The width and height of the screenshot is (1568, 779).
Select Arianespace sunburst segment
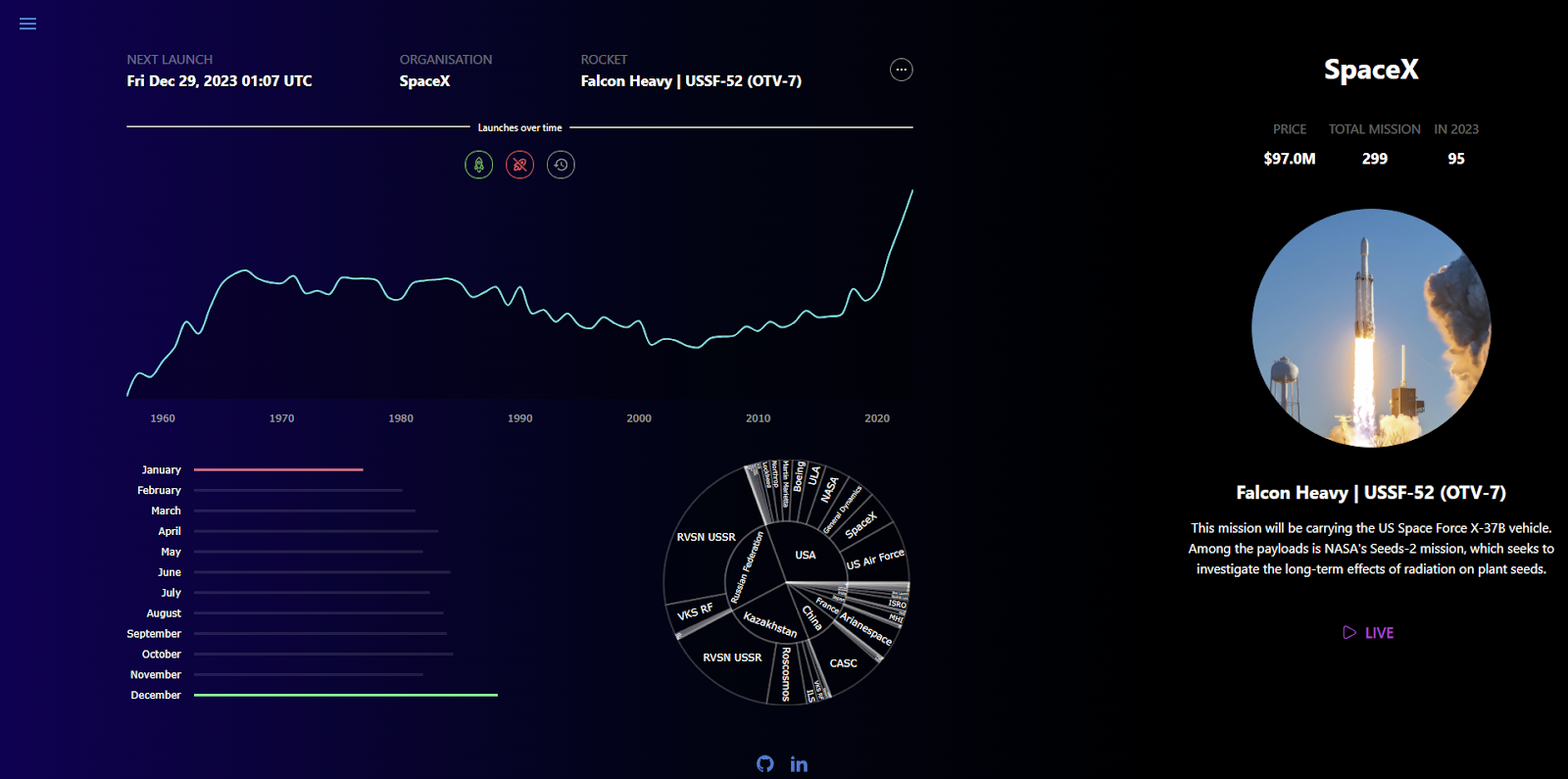click(x=866, y=629)
